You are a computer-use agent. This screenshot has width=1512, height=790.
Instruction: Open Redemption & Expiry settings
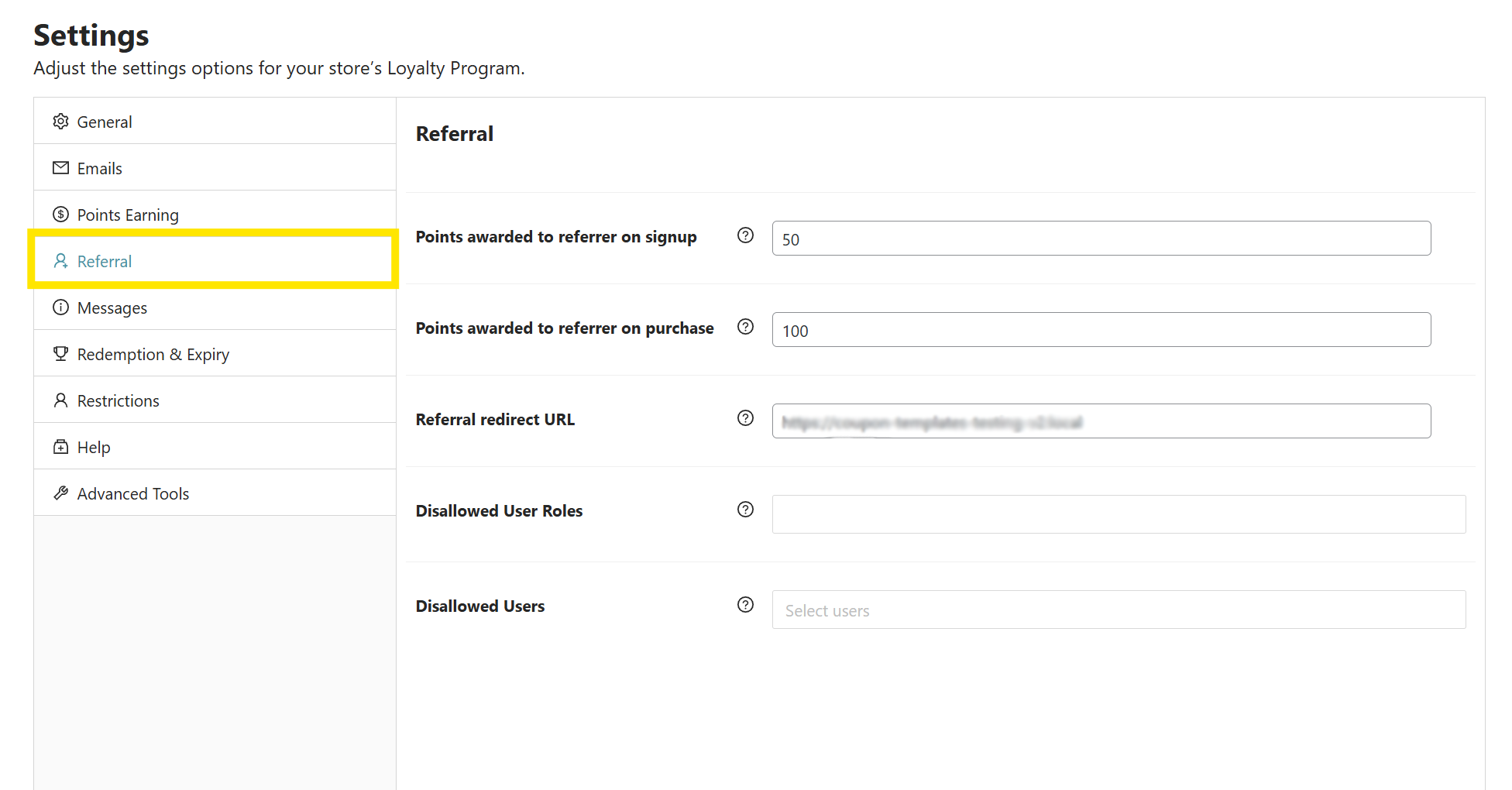click(215, 353)
